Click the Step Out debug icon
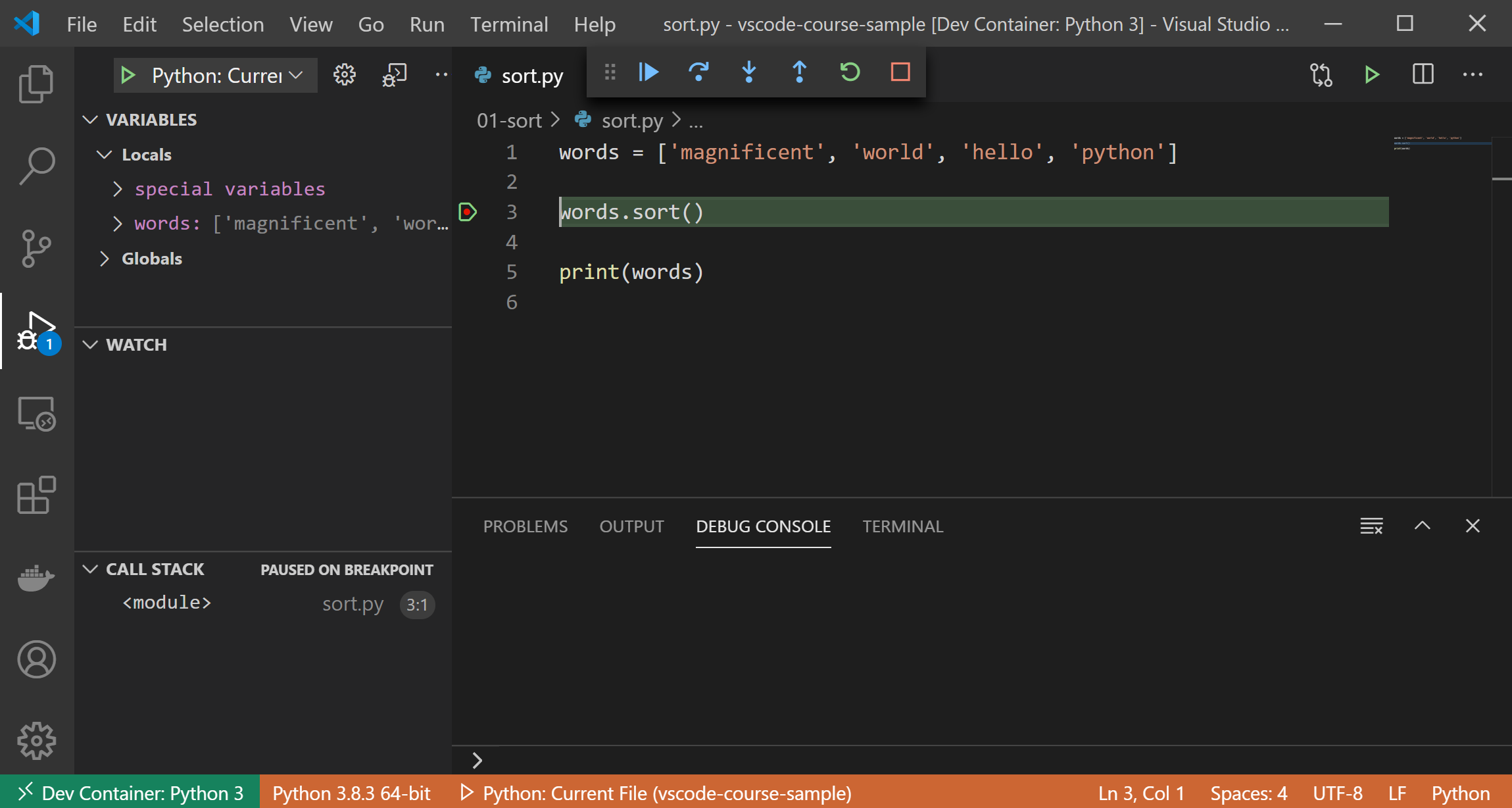 tap(800, 73)
